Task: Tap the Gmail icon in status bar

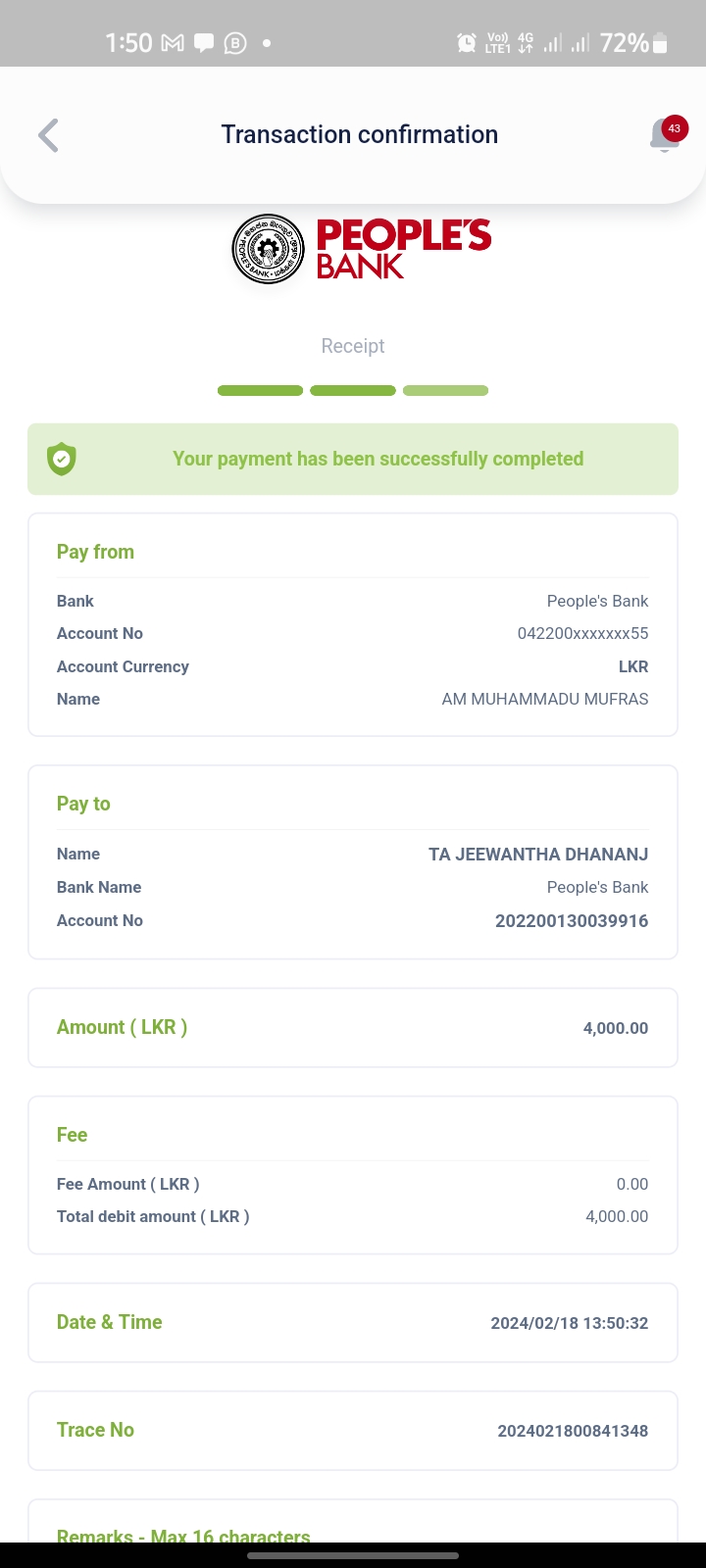Action: pyautogui.click(x=173, y=43)
